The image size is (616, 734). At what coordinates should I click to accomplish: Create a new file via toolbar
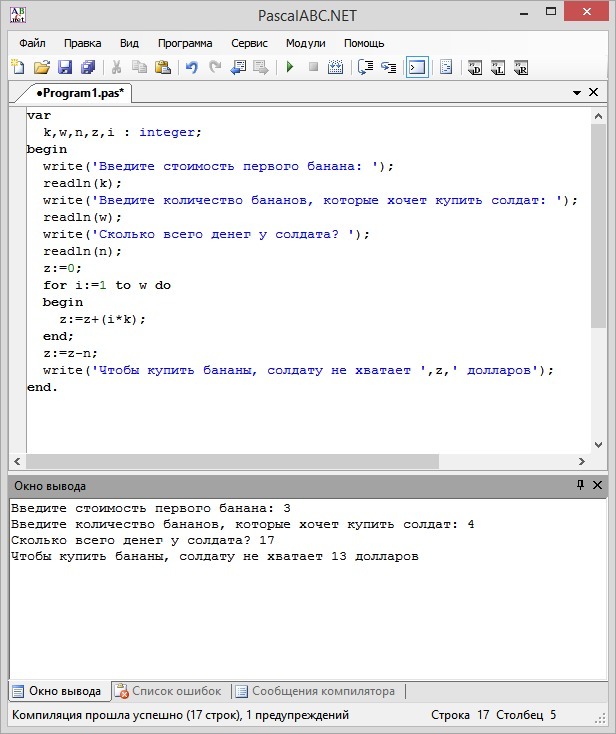18,67
